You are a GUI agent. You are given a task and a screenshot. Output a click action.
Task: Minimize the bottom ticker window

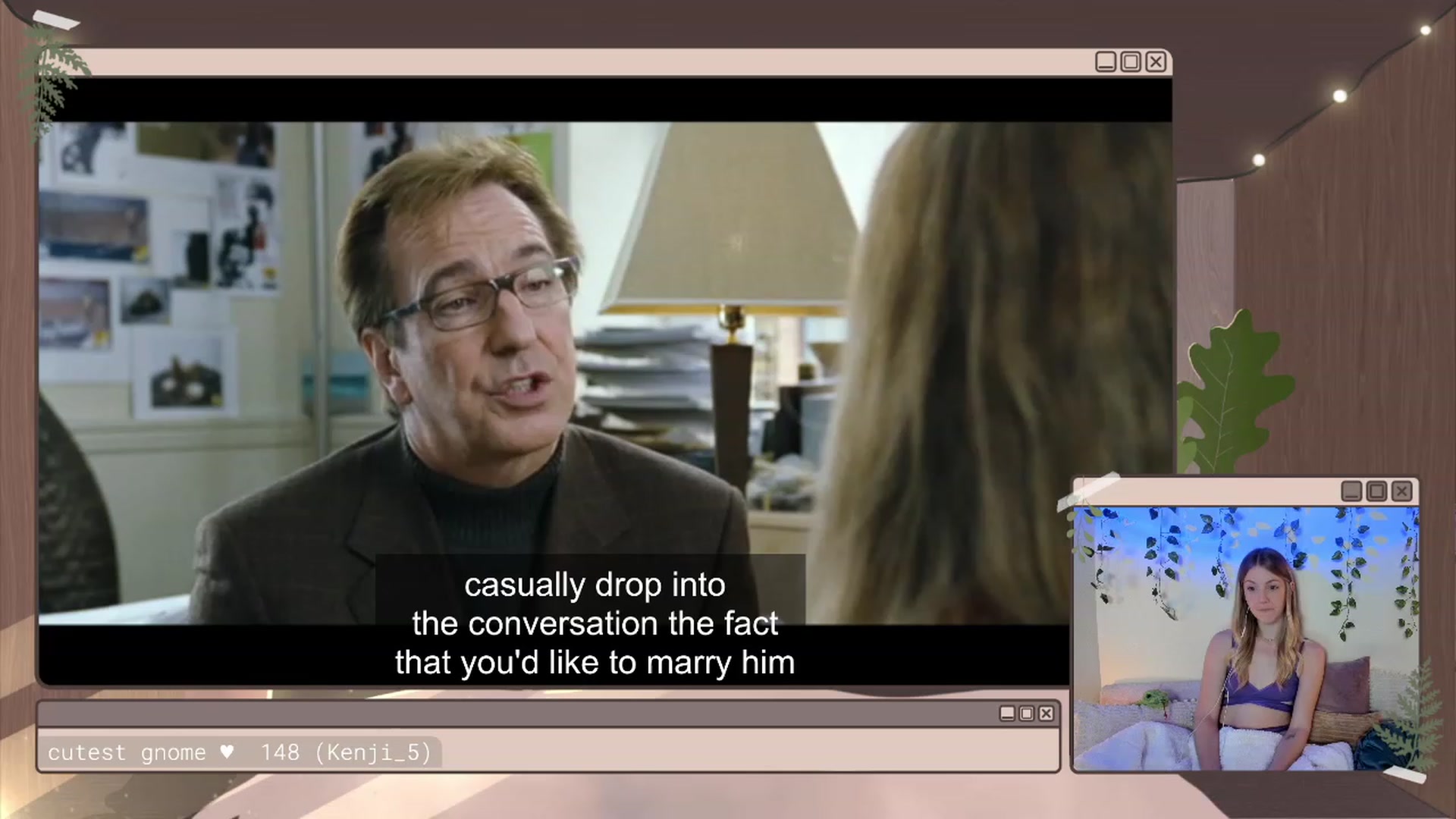point(1007,714)
